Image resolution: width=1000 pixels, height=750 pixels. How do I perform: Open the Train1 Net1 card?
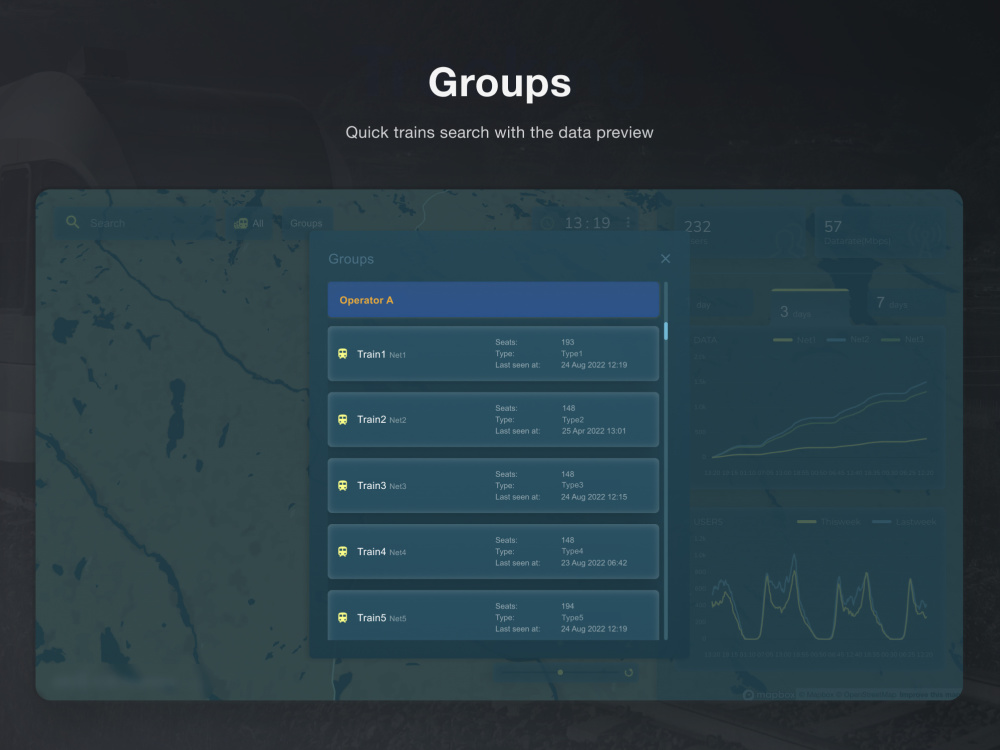pyautogui.click(x=493, y=354)
